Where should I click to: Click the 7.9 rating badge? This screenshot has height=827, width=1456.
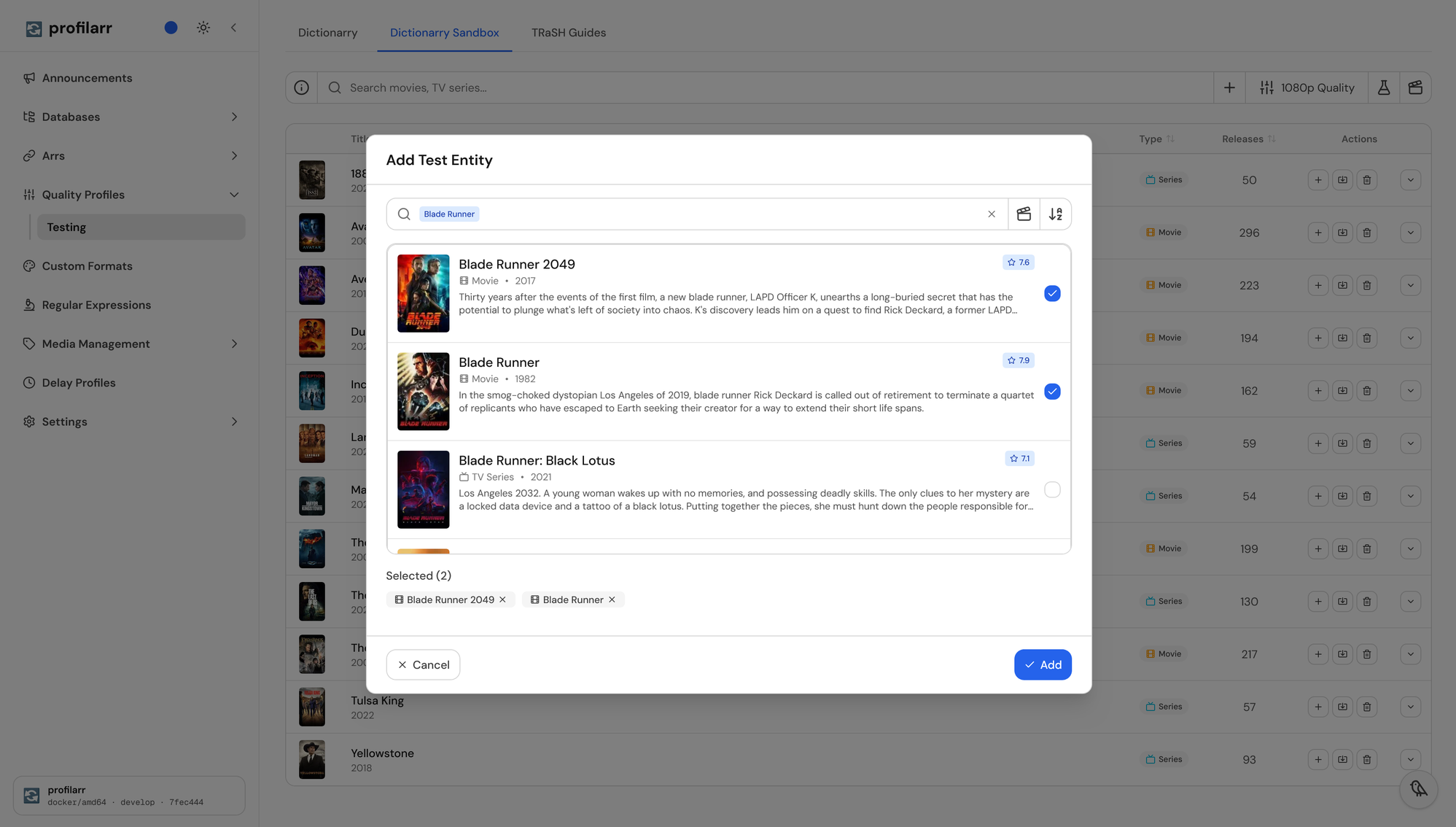[1018, 360]
